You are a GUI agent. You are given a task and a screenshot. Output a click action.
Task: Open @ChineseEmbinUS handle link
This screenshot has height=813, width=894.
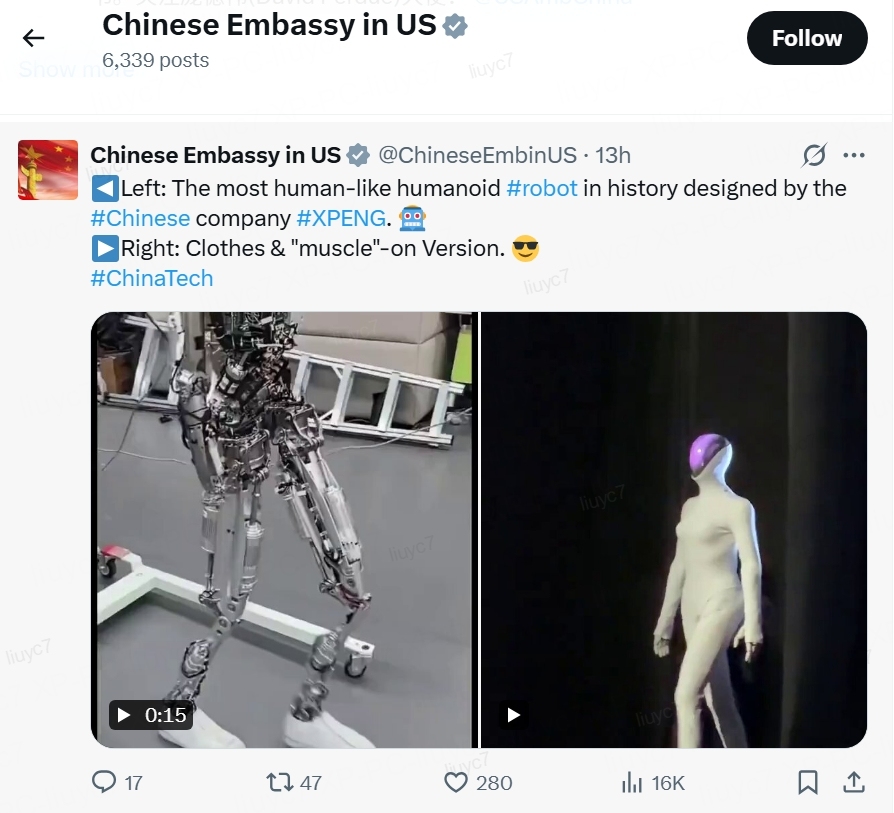(x=477, y=155)
